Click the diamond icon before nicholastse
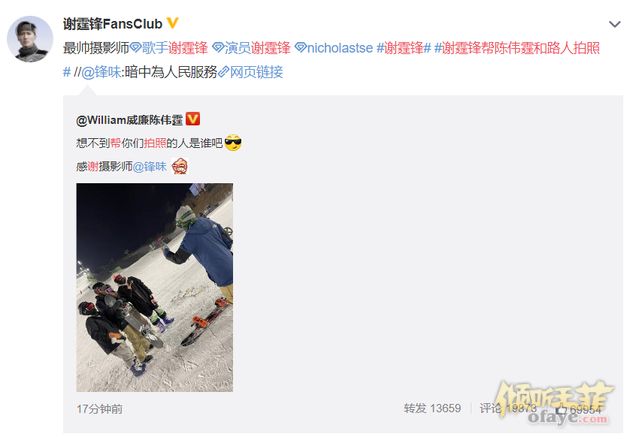Screen dimensions: 630x440 coord(301,48)
